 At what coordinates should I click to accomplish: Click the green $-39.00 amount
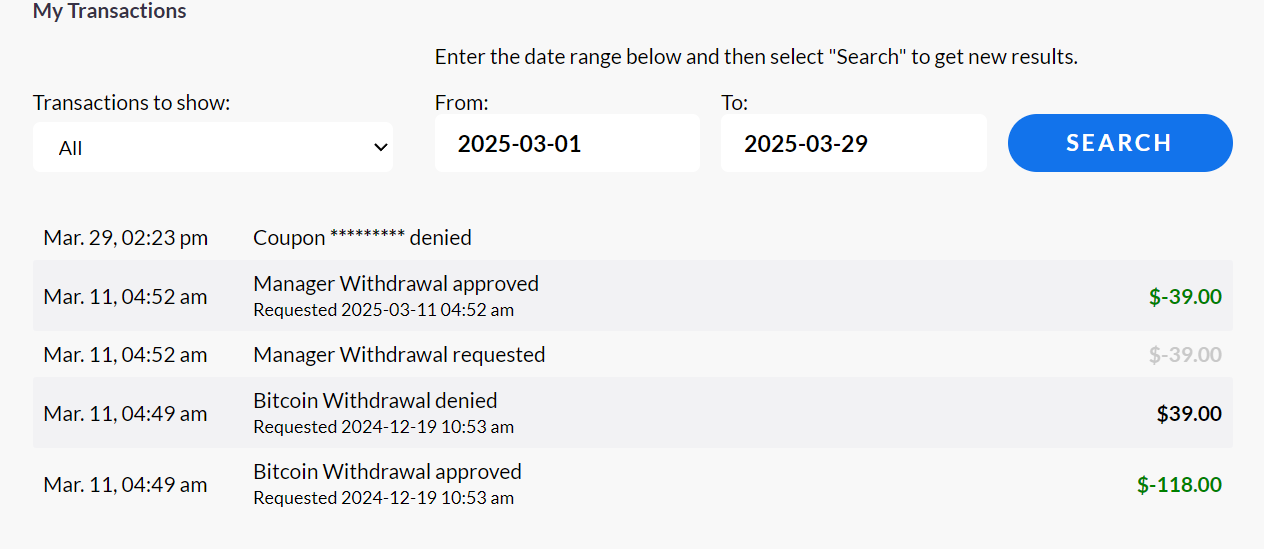point(1185,297)
